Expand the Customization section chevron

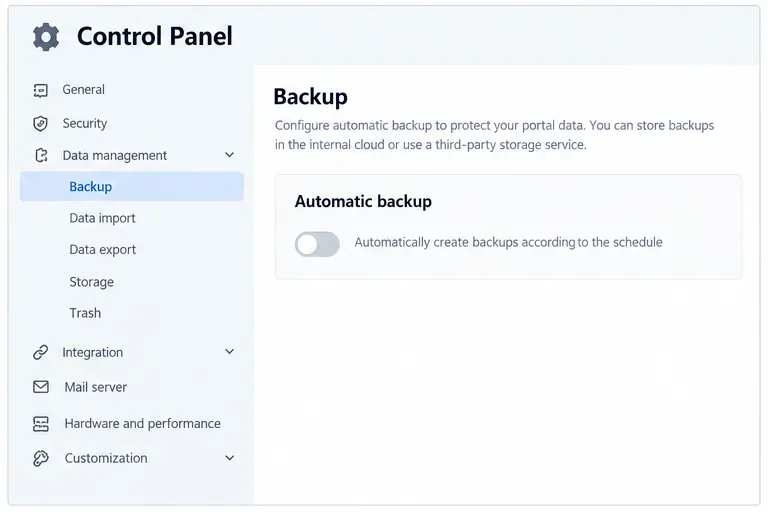229,458
